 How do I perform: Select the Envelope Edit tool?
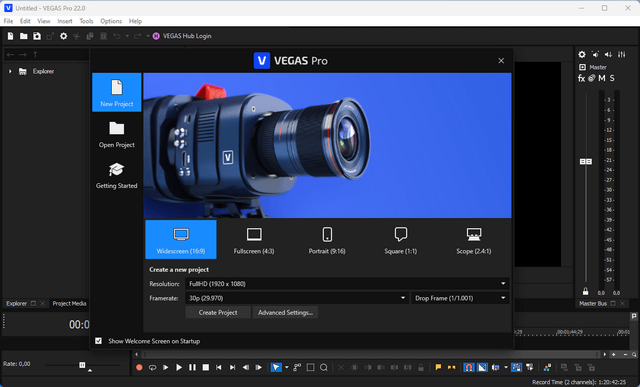297,367
